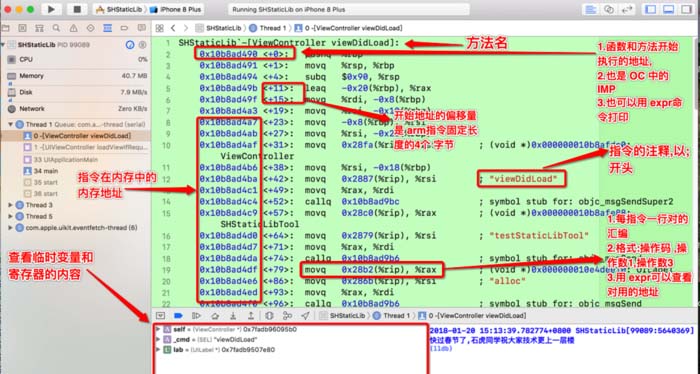The image size is (700, 374).
Task: Deactivate breakpoints toggle
Action: tap(178, 316)
